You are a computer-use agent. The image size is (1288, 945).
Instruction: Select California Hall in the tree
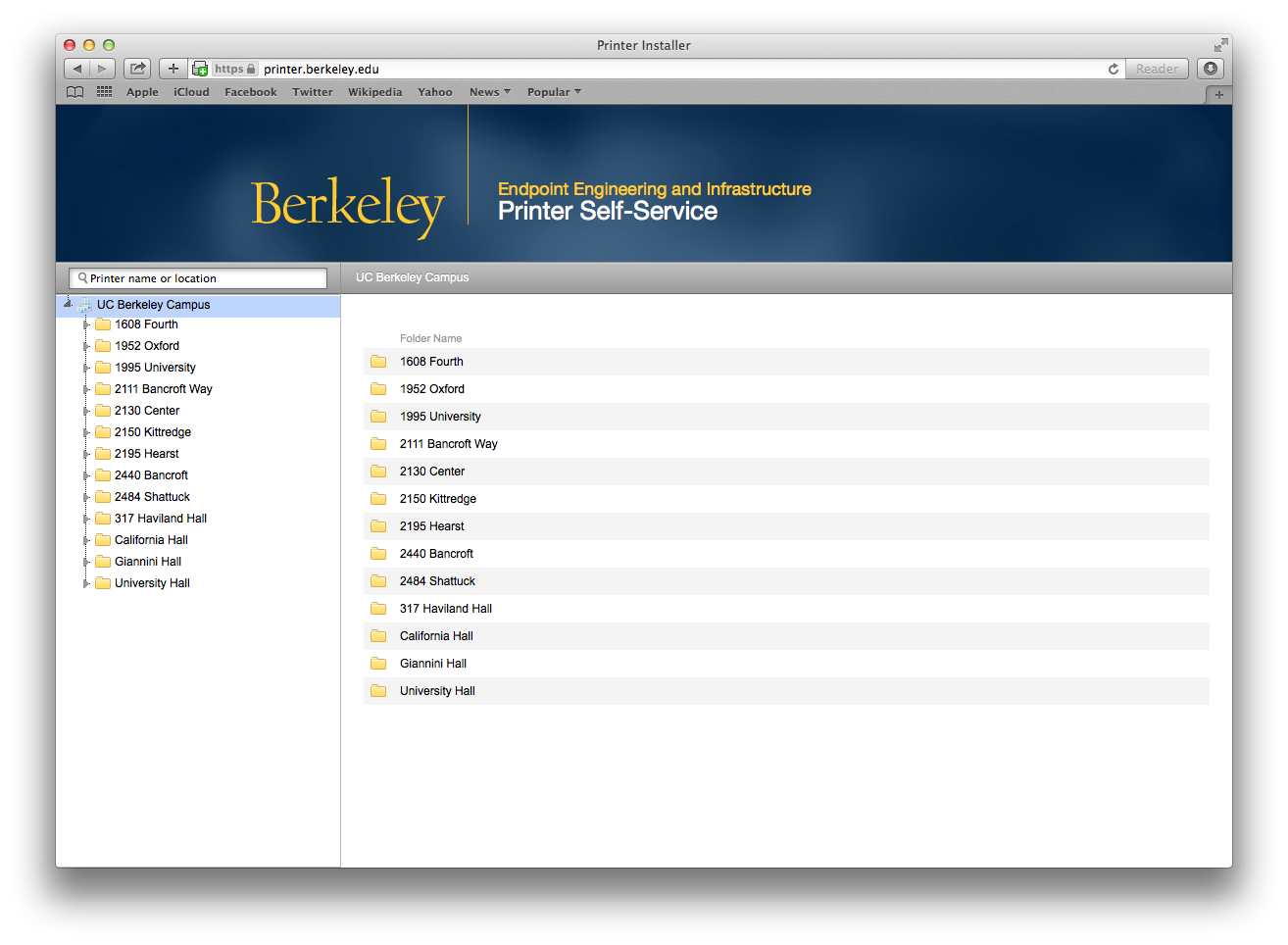point(151,540)
